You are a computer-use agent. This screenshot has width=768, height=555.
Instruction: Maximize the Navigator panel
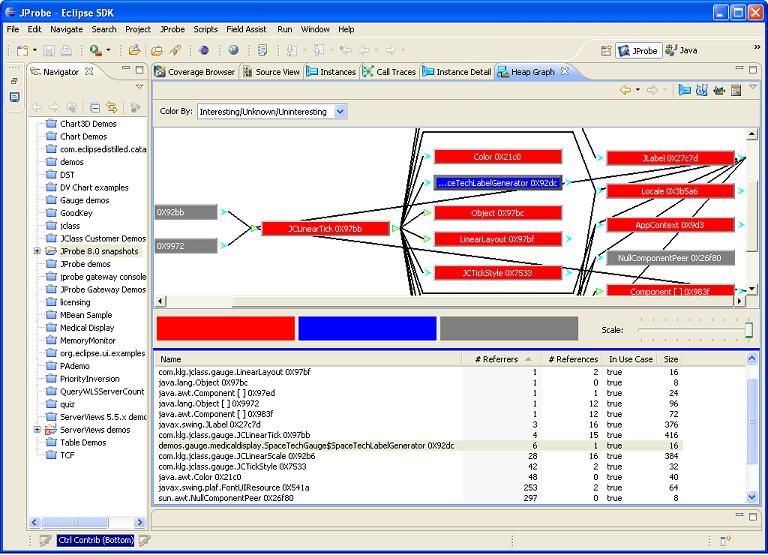[x=140, y=70]
